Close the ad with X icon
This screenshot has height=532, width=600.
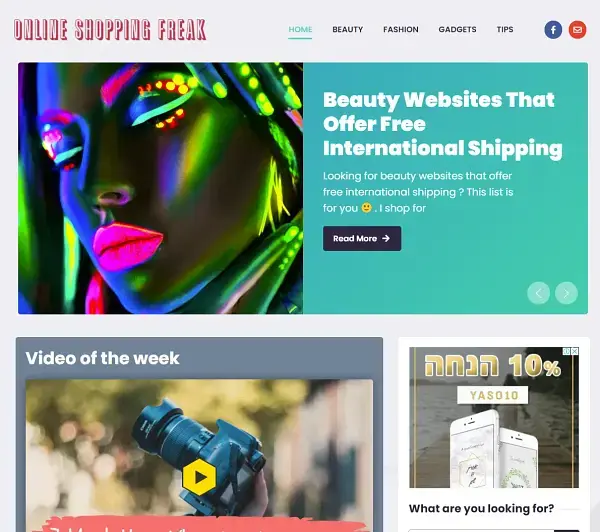pyautogui.click(x=575, y=351)
